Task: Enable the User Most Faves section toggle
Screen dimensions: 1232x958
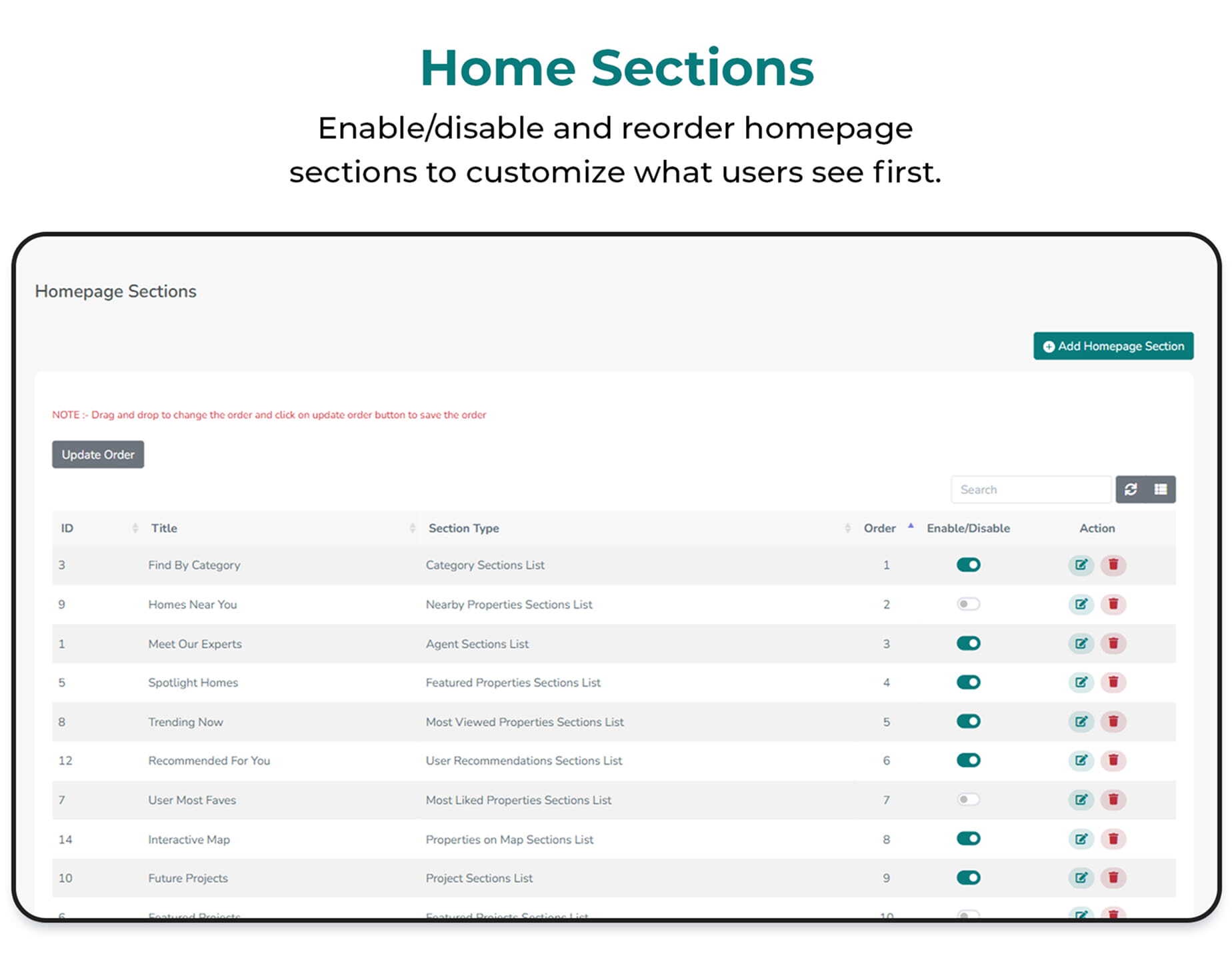Action: click(x=967, y=799)
